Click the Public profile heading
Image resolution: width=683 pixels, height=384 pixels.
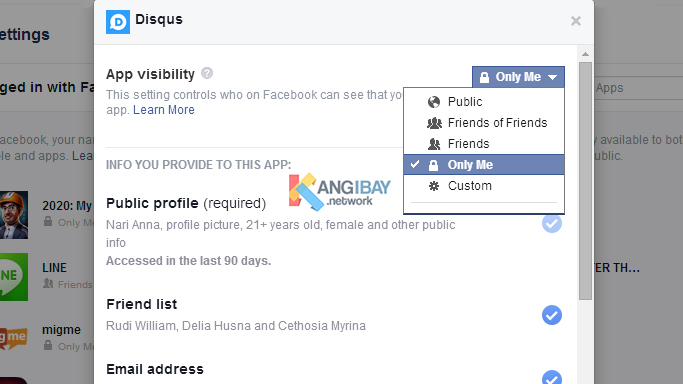[x=152, y=203]
